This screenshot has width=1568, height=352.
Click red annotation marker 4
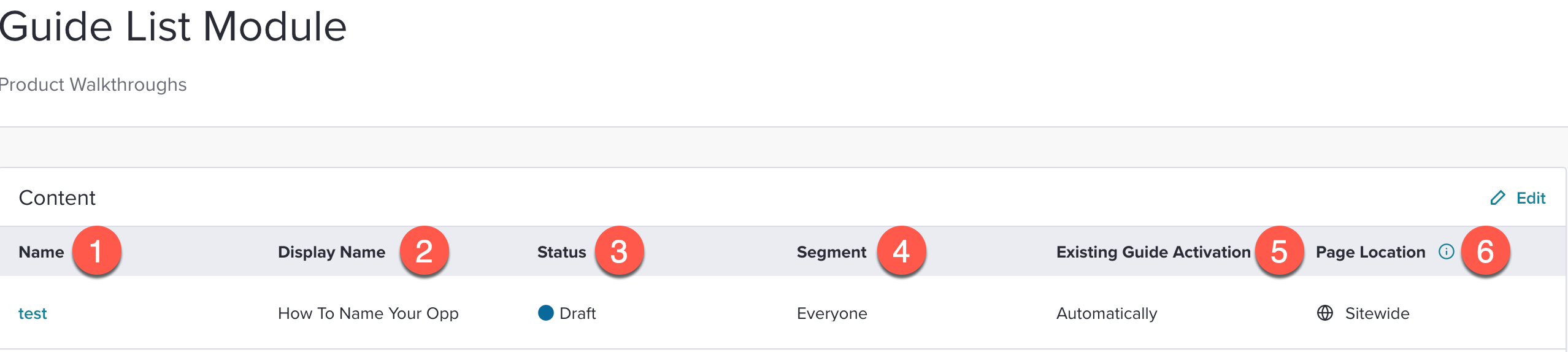pos(901,251)
